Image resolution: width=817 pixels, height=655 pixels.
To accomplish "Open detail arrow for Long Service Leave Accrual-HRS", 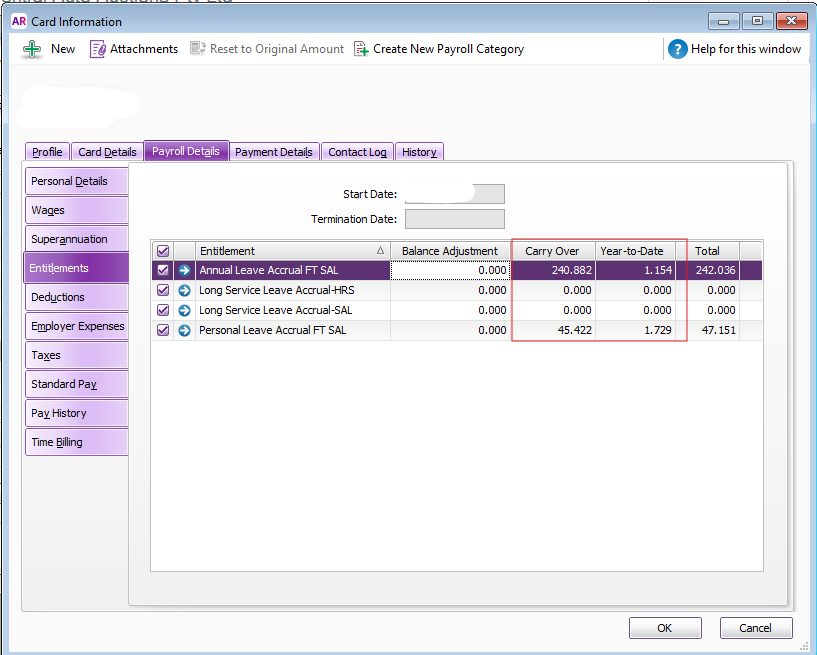I will pyautogui.click(x=184, y=290).
